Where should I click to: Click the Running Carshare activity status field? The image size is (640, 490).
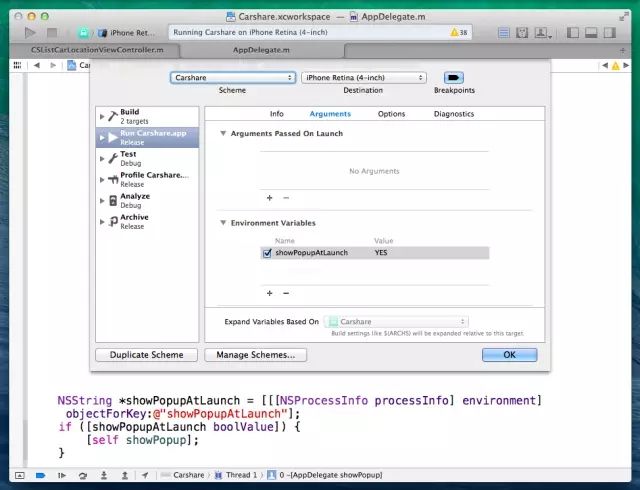click(320, 32)
